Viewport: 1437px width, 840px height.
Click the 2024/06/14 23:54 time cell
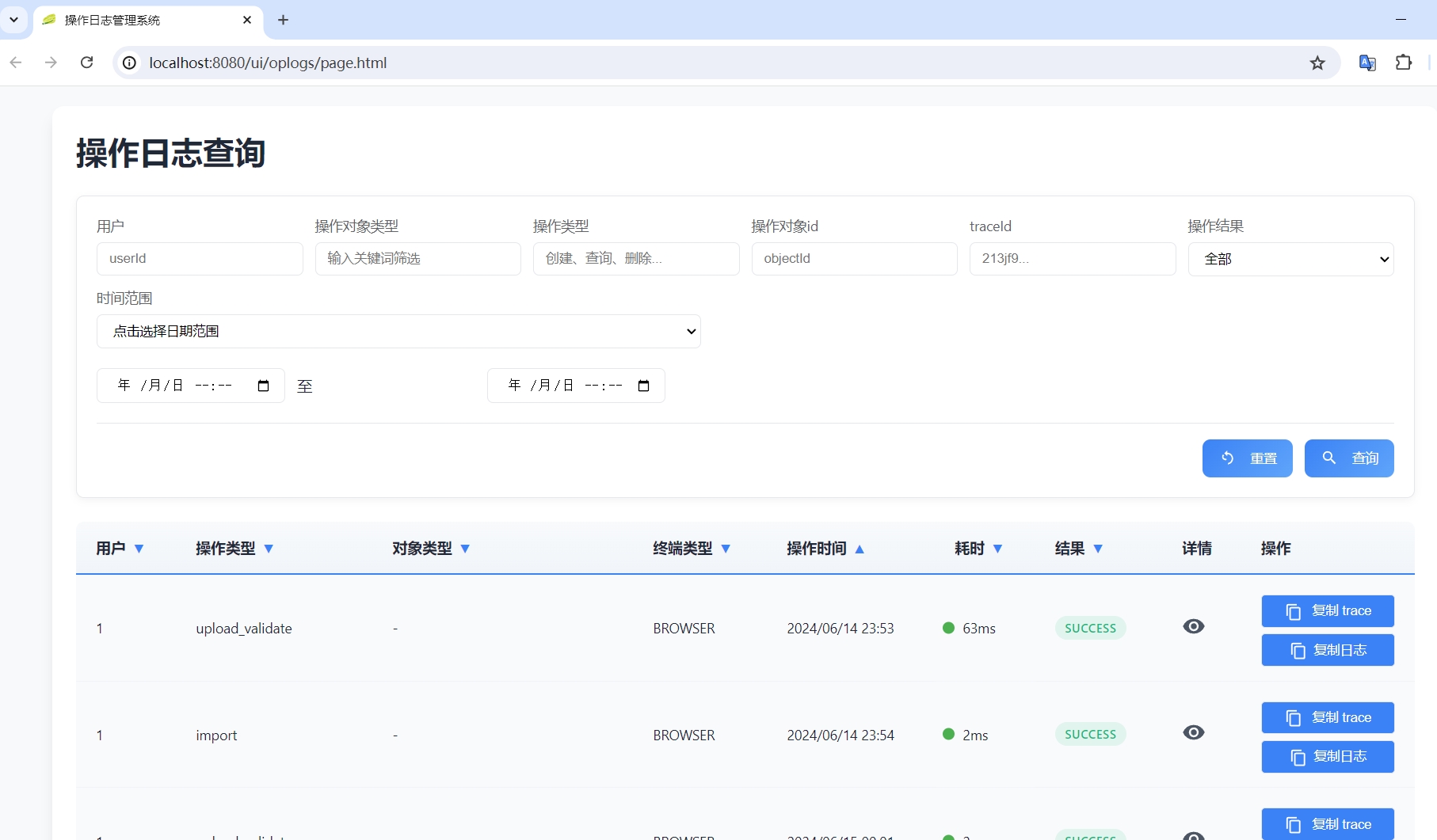pos(840,735)
